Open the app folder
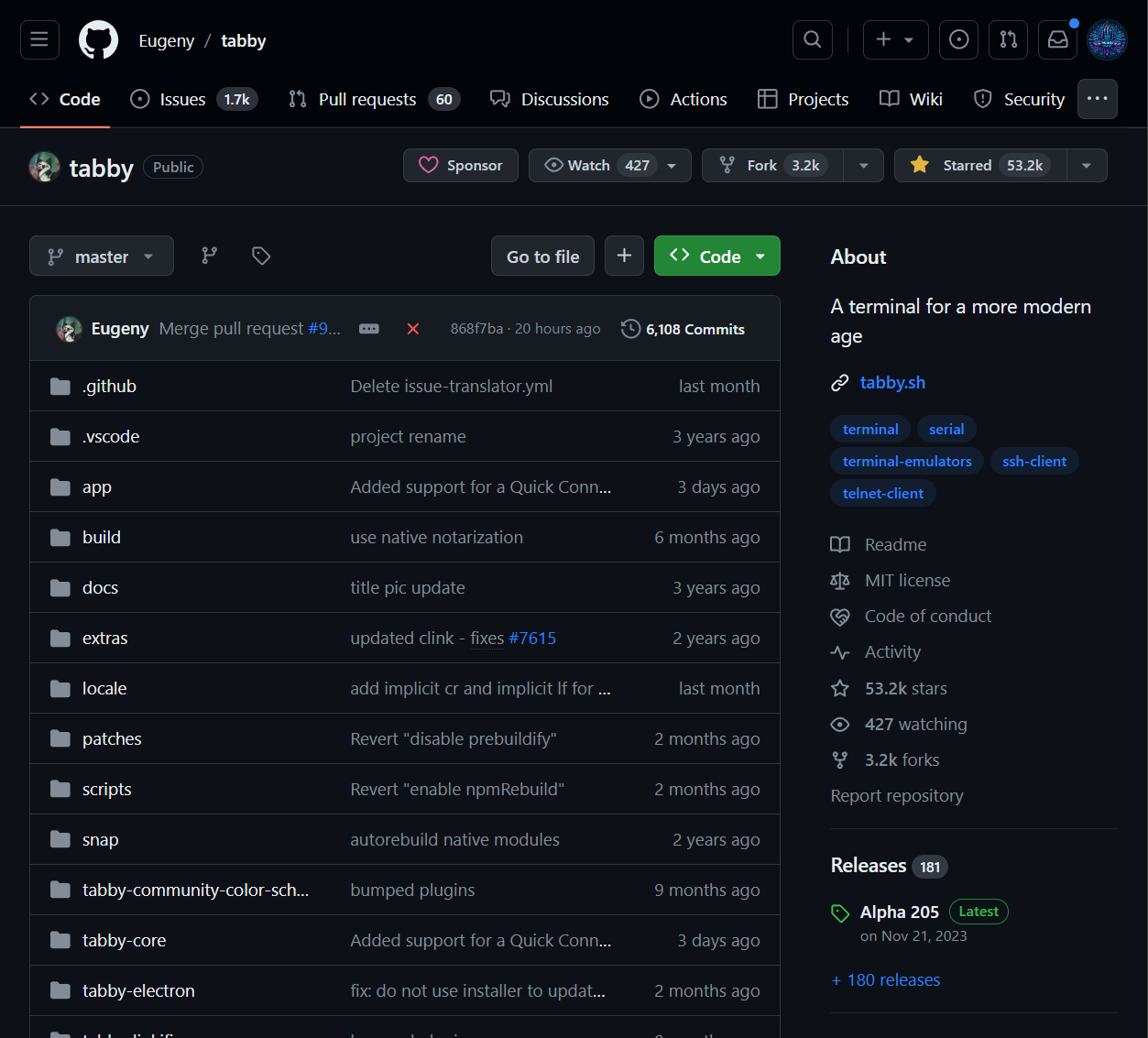This screenshot has height=1038, width=1148. pyautogui.click(x=97, y=487)
